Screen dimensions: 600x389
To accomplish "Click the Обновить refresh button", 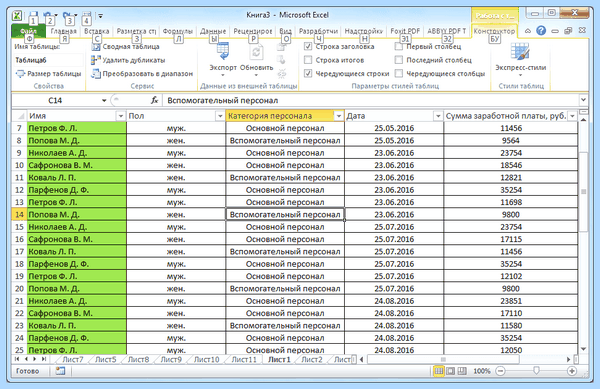I will click(256, 59).
